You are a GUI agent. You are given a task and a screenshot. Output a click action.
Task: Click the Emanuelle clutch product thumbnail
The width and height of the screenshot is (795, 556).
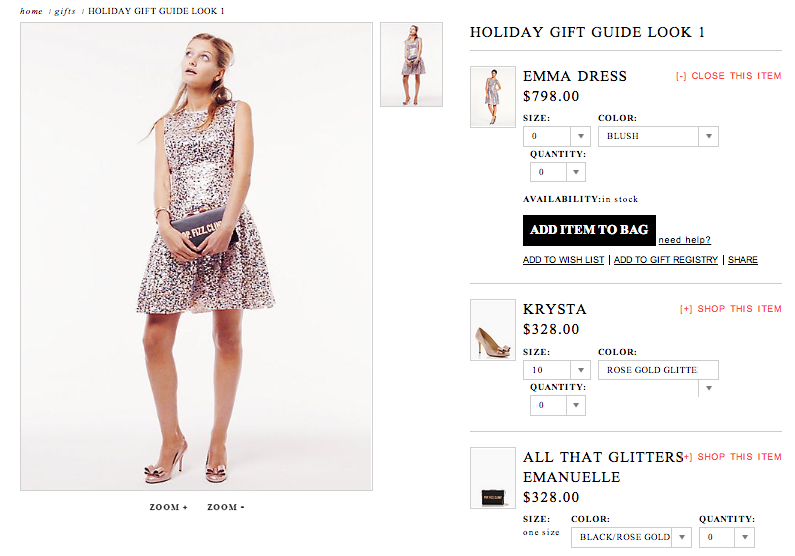(492, 478)
